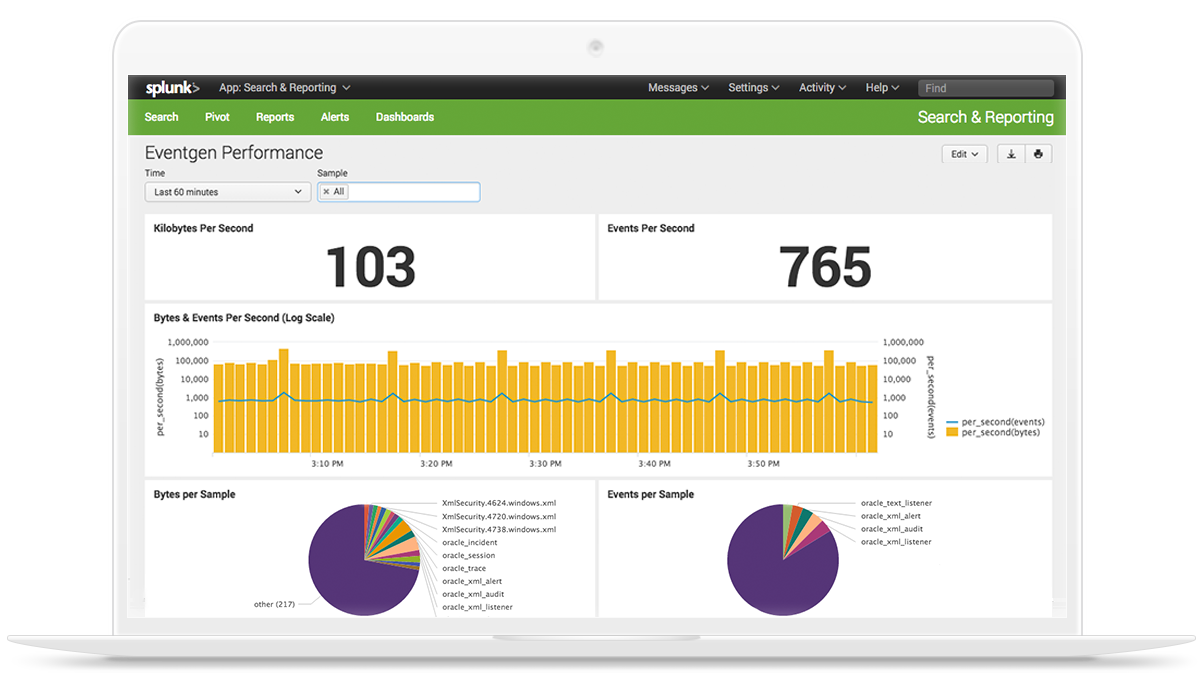Open the App: Search & Reporting dropdown
Viewport: 1200px width, 684px height.
(x=284, y=88)
